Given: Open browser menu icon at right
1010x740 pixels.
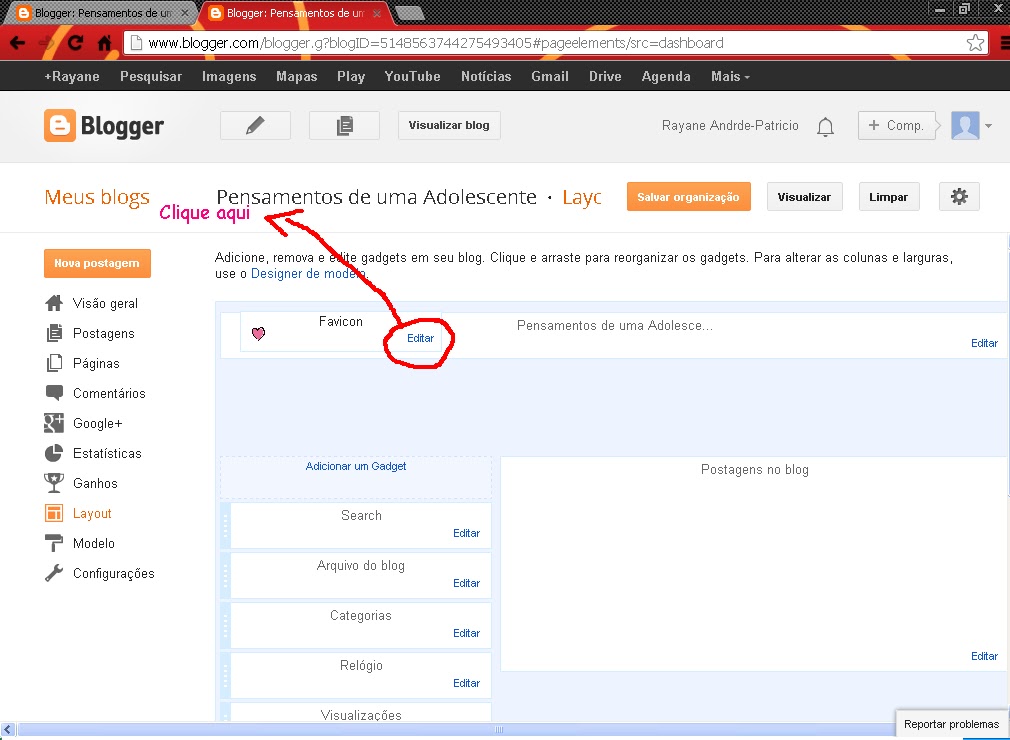Looking at the screenshot, I should click(x=1005, y=43).
